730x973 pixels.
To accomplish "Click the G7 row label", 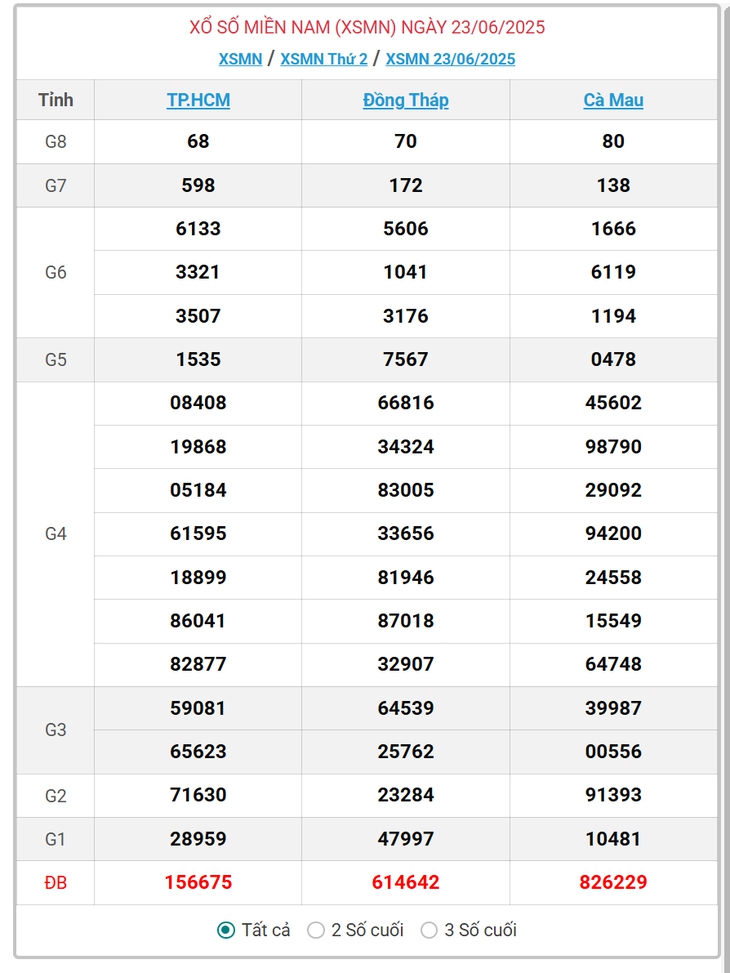I will (55, 185).
